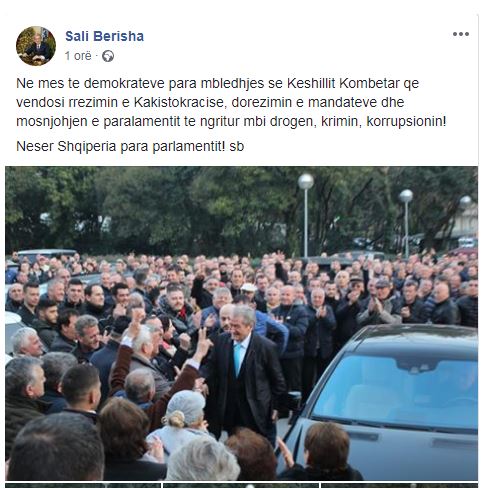Open the bottom-middle photo thumbnail strip

[241, 486]
